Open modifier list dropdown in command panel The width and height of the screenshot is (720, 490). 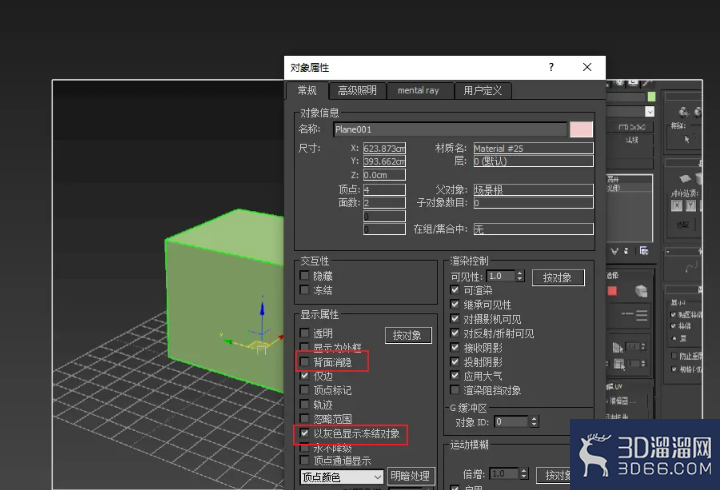coord(649,112)
